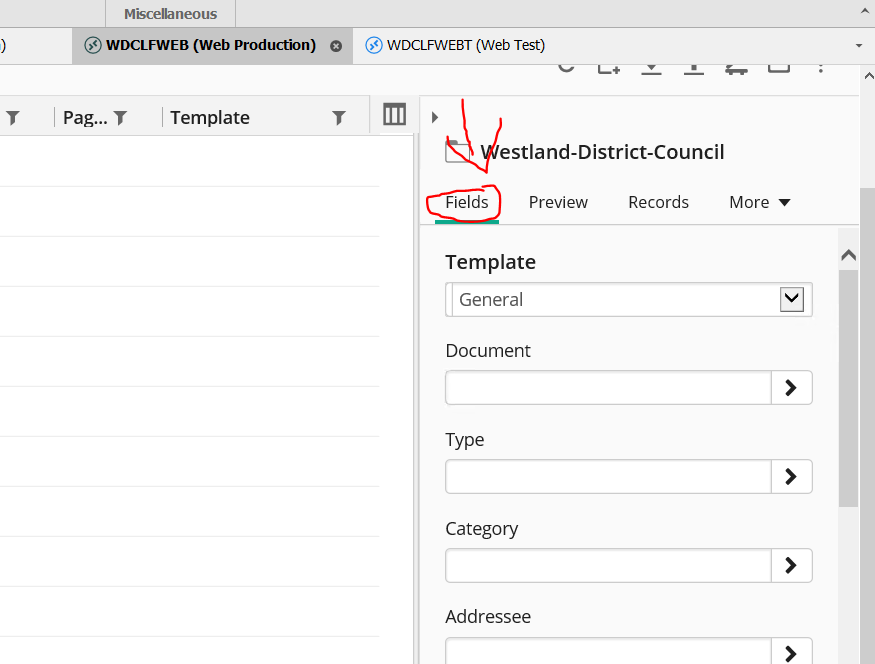Click the outer window scroll-up arrow
Viewport: 875px width, 664px height.
point(868,75)
